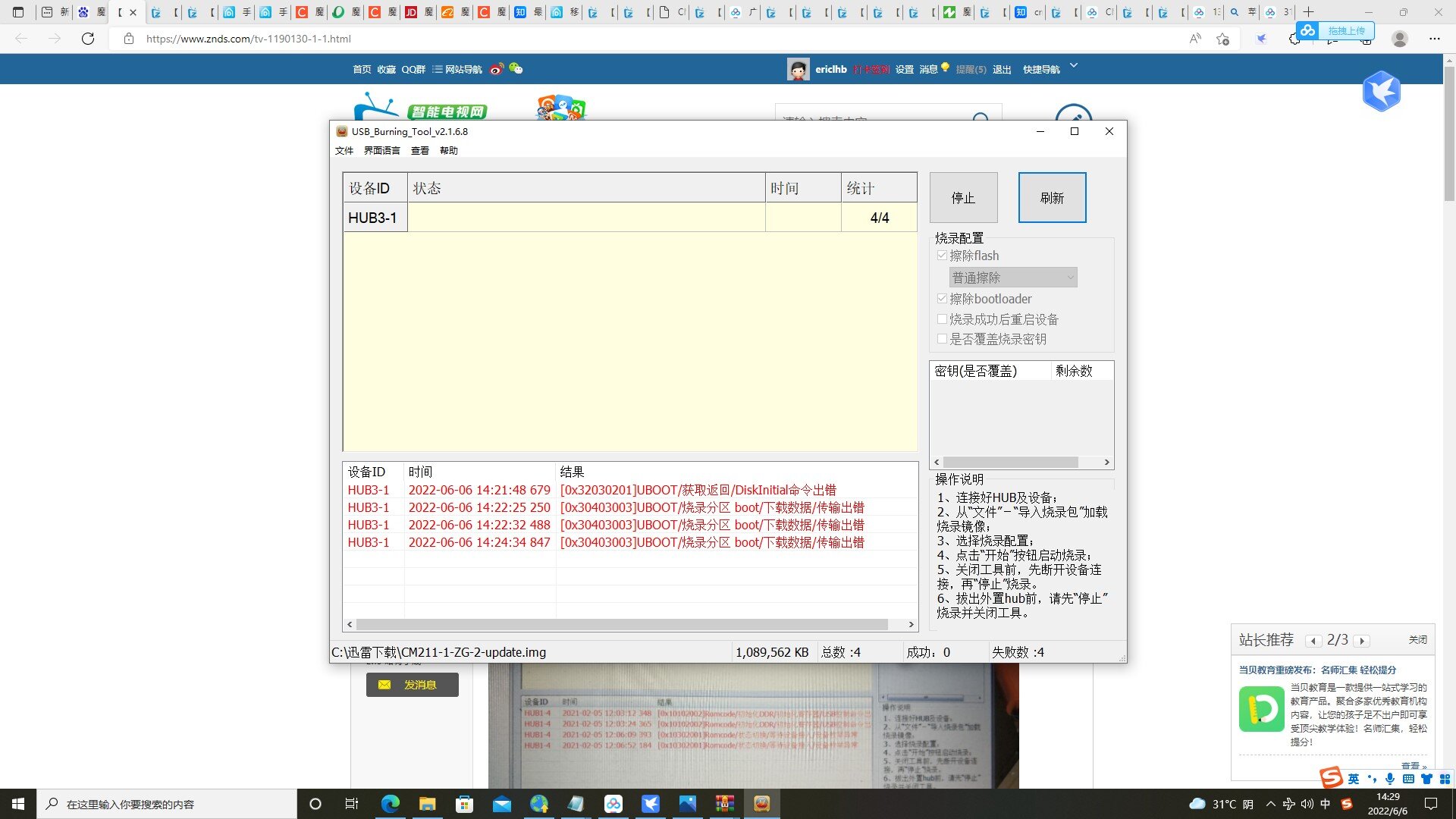Add page to favorites star icon
Viewport: 1456px width, 819px height.
pyautogui.click(x=1222, y=39)
